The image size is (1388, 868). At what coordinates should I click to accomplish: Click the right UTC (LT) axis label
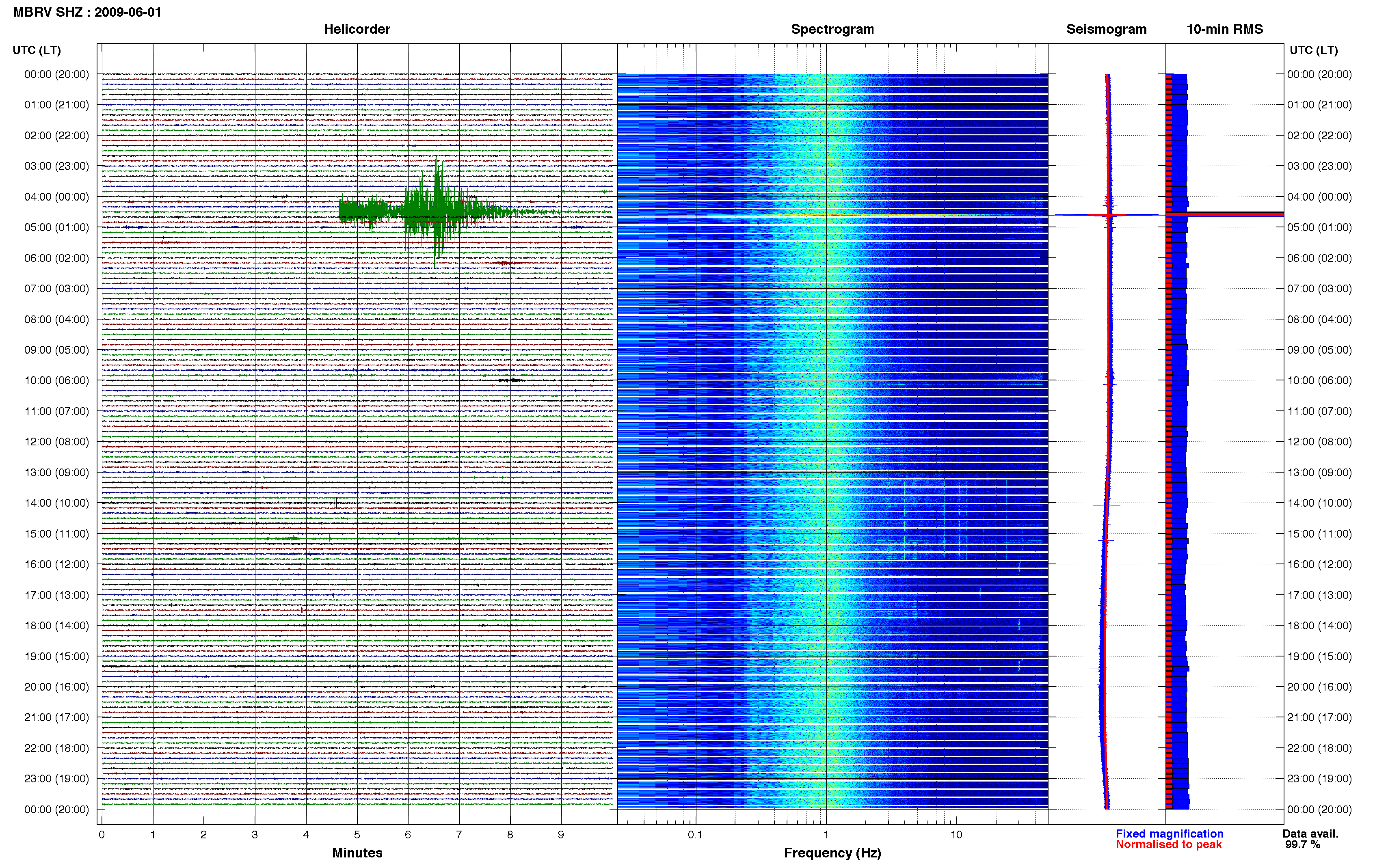[1313, 50]
